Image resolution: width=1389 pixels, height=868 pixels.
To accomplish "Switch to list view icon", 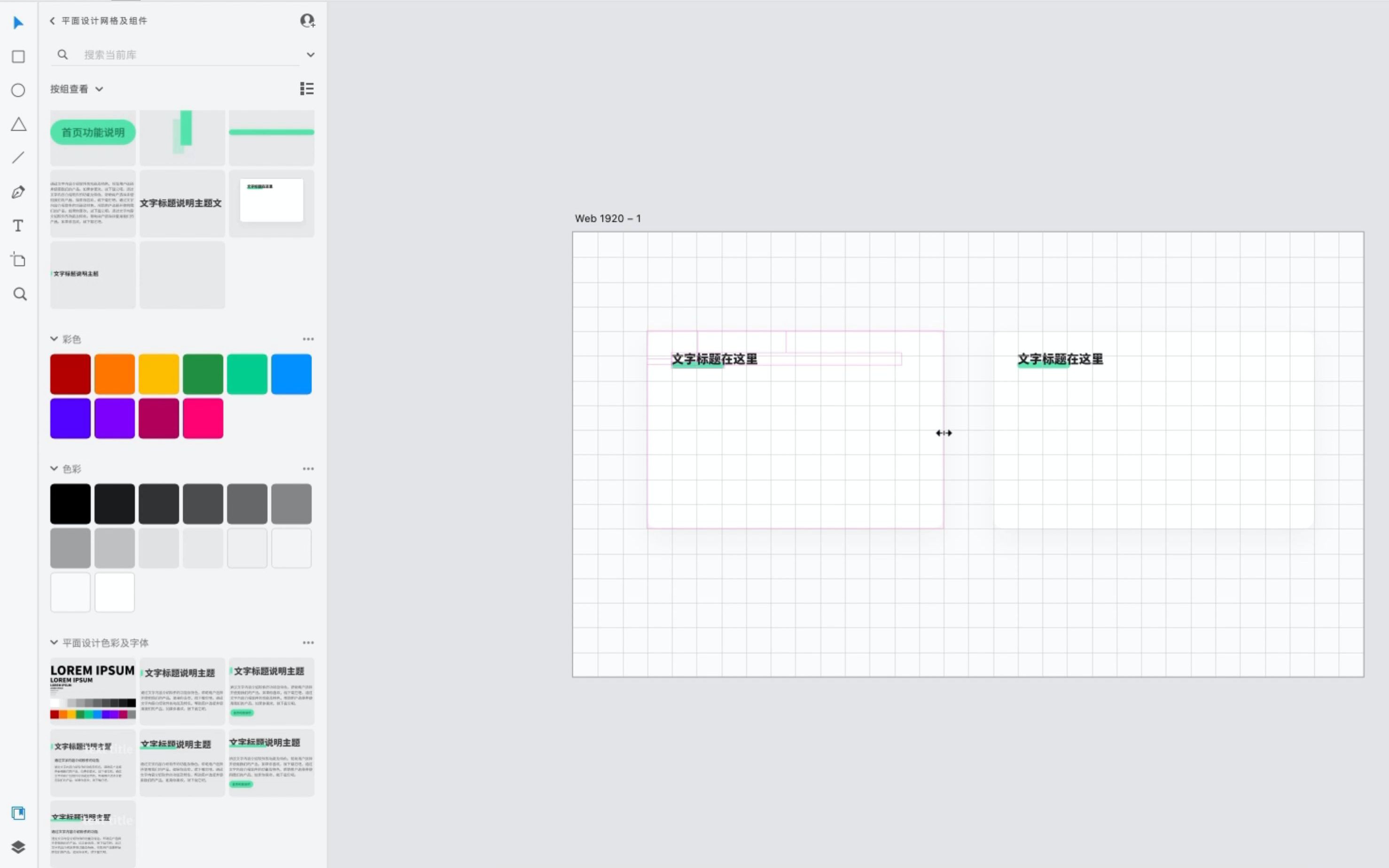I will pos(307,88).
